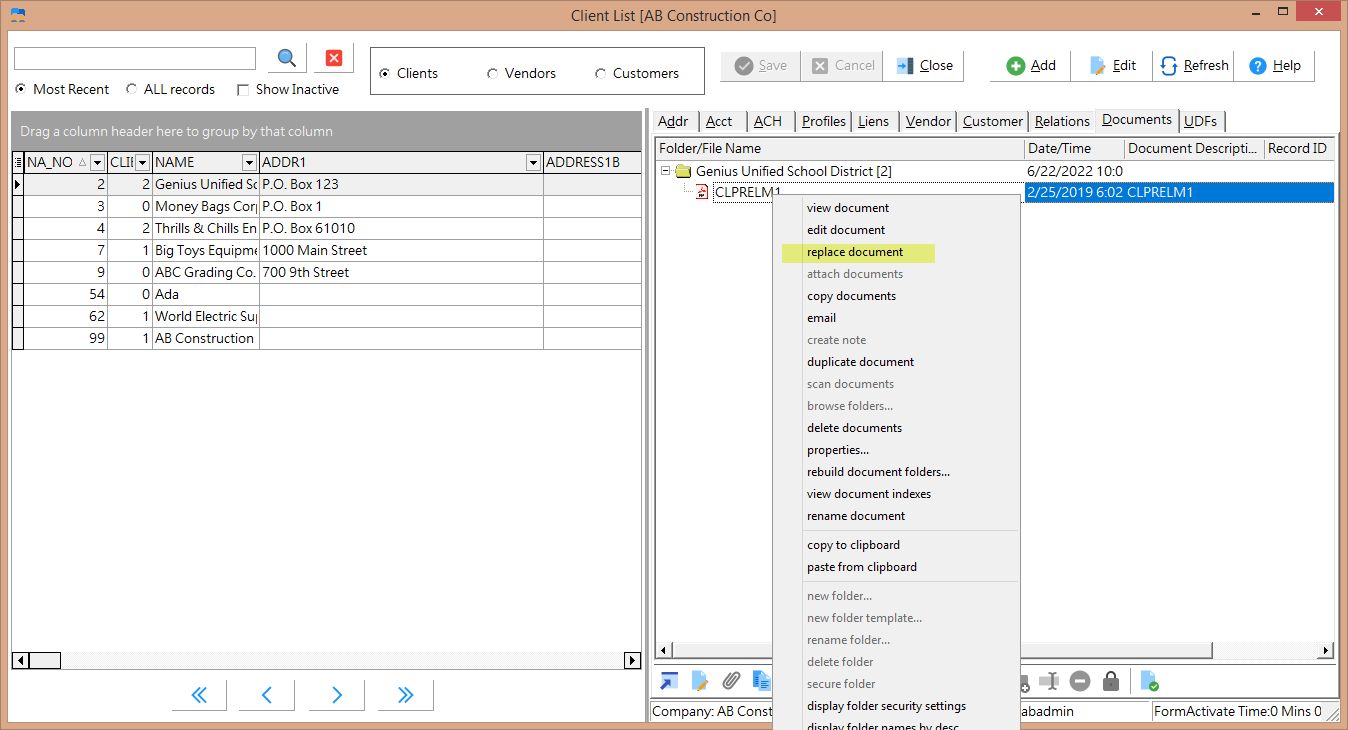Choose 'rebuild document folders...' from context menu

(878, 472)
